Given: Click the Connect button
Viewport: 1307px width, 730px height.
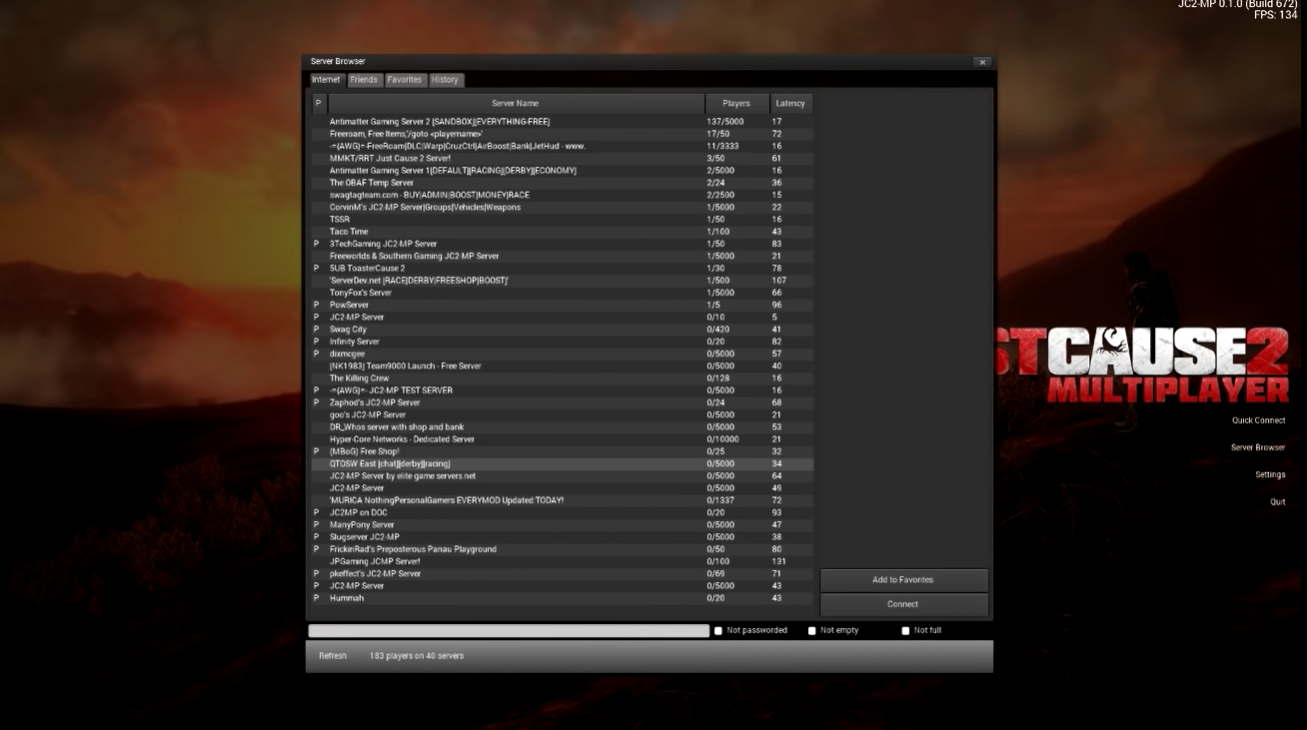Looking at the screenshot, I should [x=904, y=604].
